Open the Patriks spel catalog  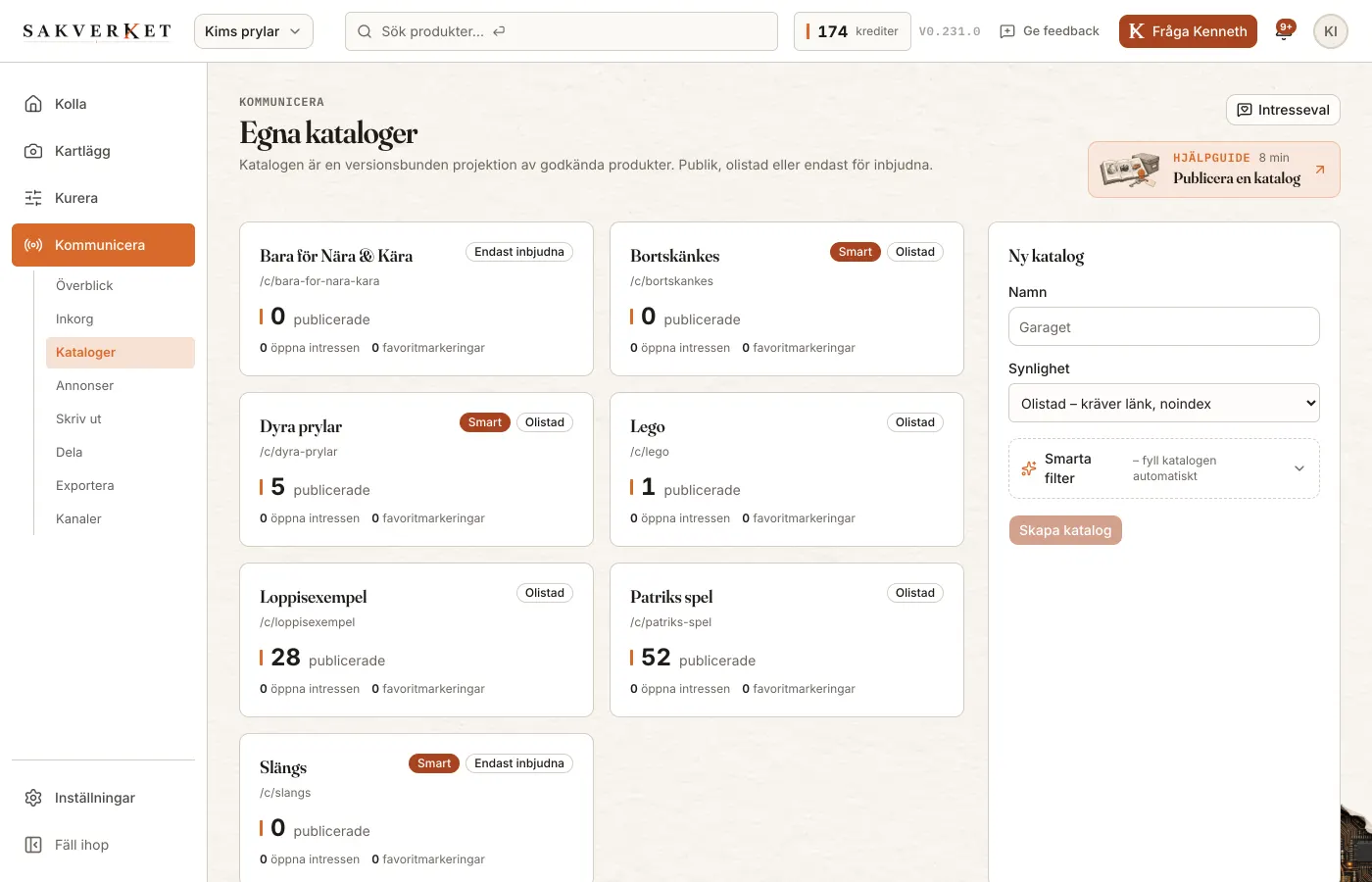pyautogui.click(x=787, y=640)
